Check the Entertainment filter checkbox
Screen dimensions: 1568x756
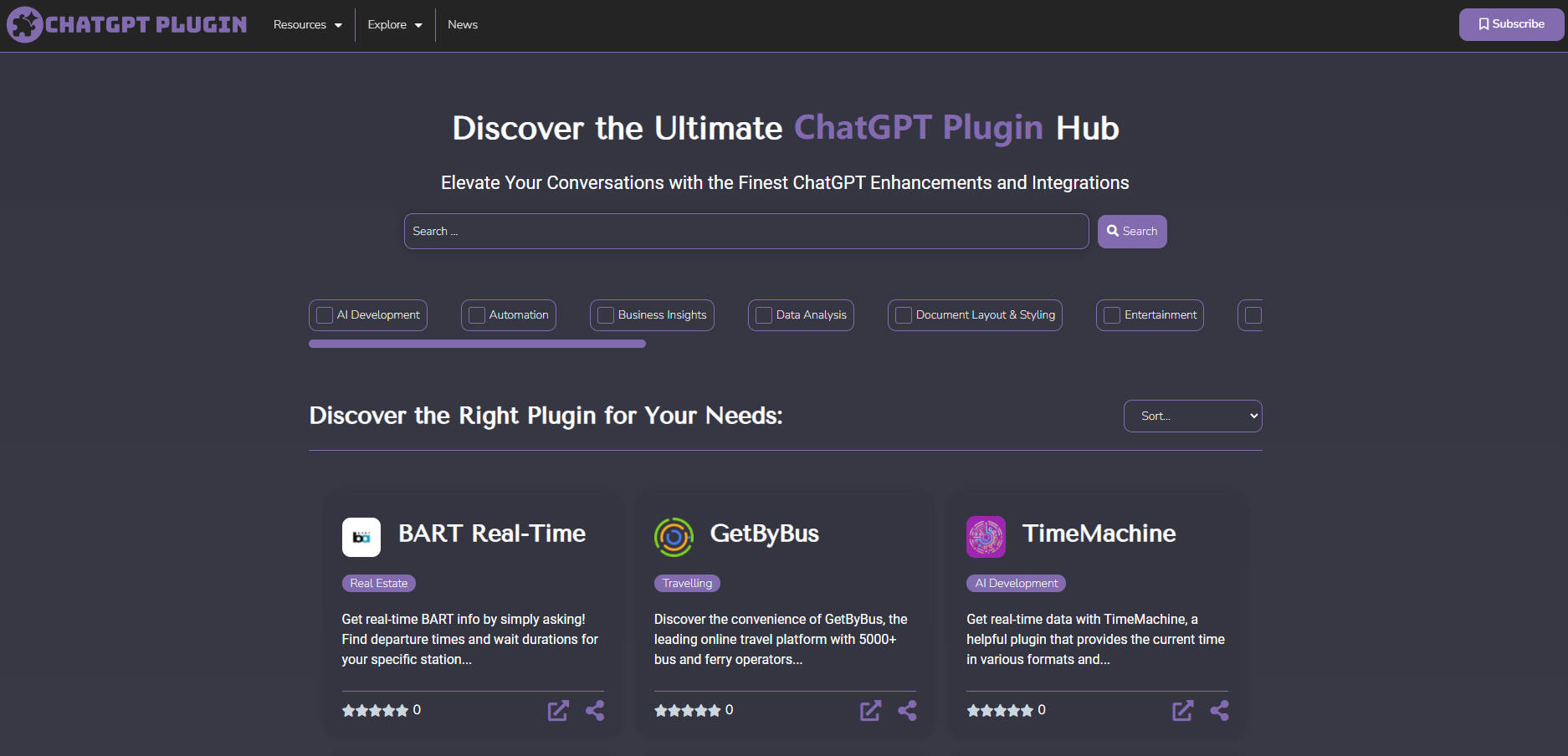pyautogui.click(x=1112, y=315)
